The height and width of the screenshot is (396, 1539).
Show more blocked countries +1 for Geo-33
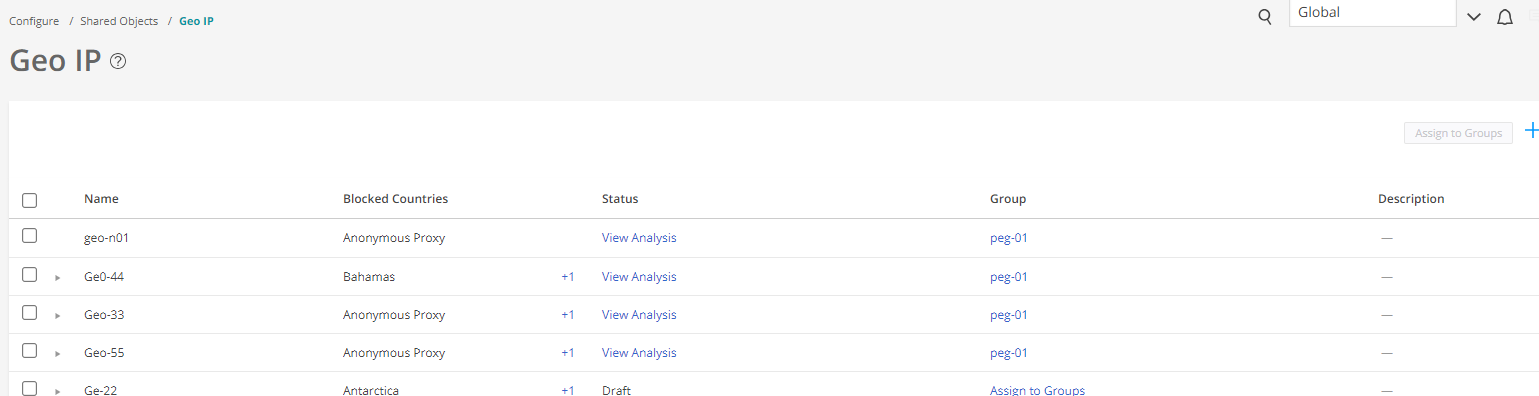568,314
